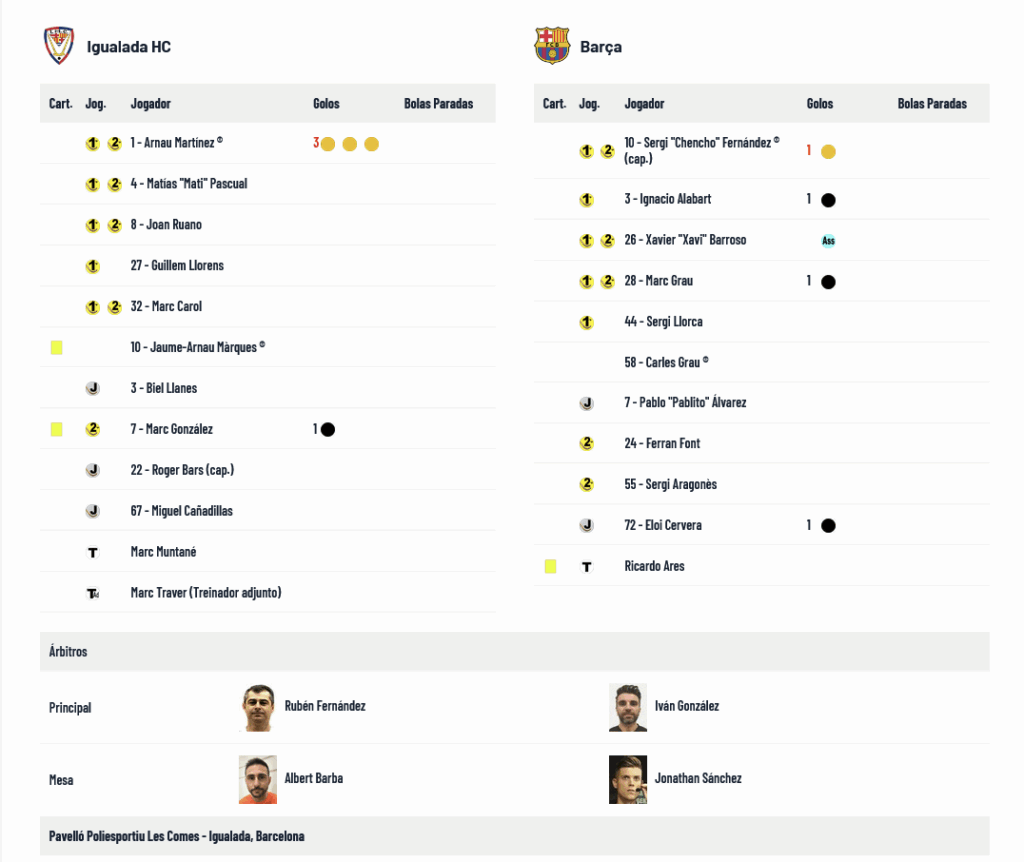Viewport: 1024px width, 862px height.
Task: Click the T coach icon beside Marc Muntané
Action: [93, 552]
